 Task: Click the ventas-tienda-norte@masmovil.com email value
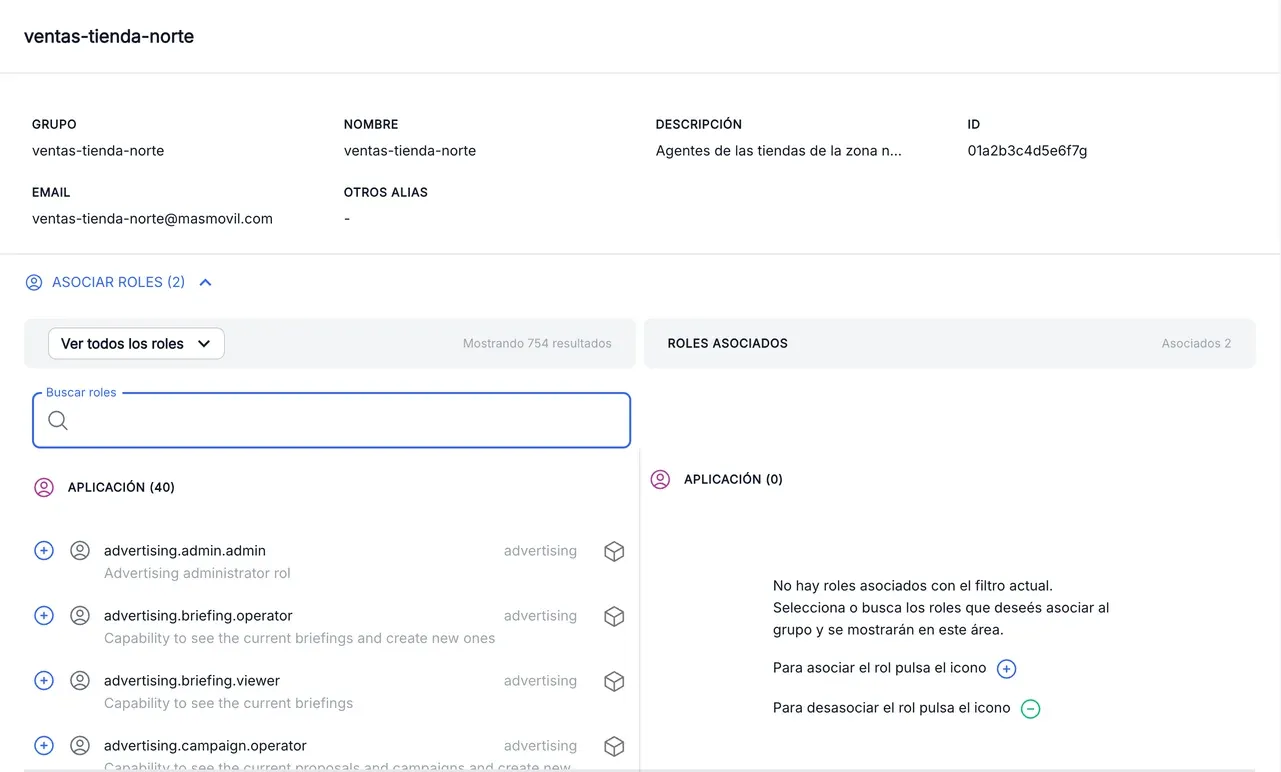click(x=152, y=219)
